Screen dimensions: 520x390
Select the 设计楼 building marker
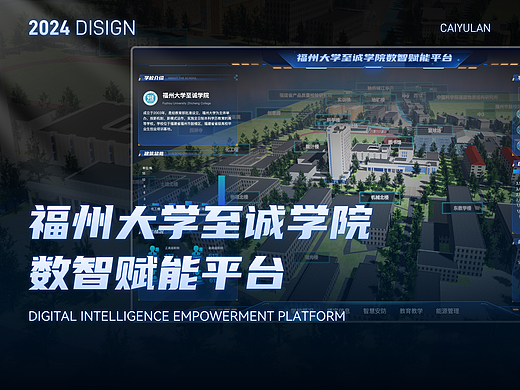point(312,146)
